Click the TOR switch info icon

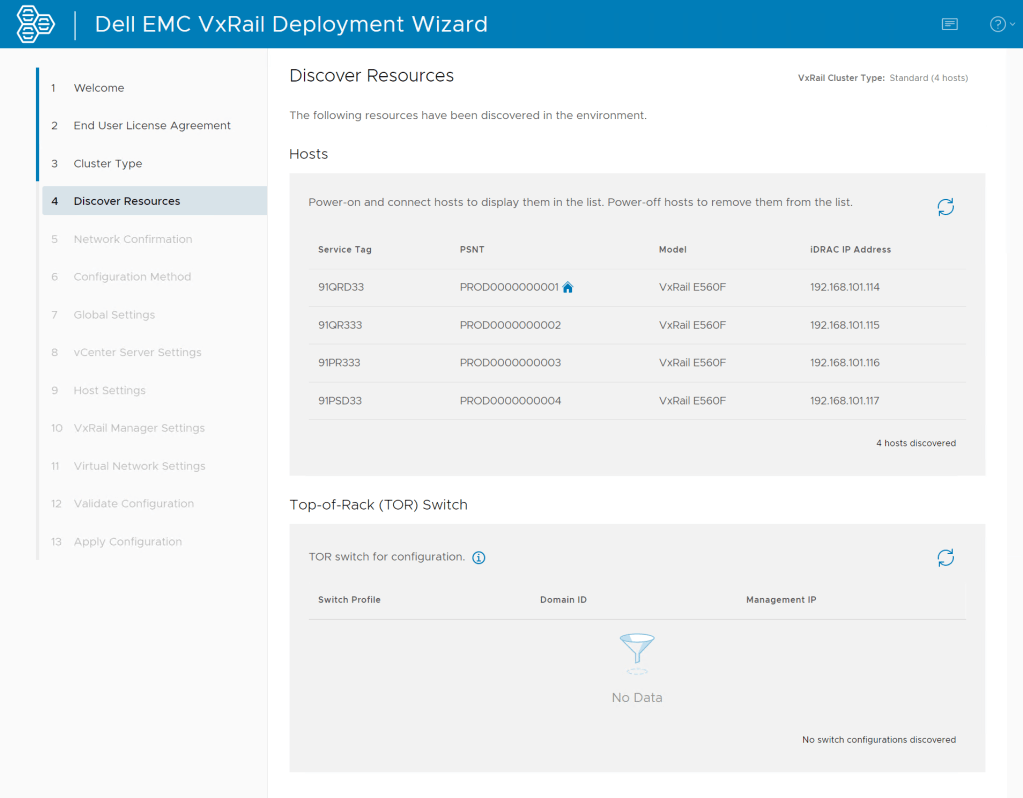(x=478, y=558)
